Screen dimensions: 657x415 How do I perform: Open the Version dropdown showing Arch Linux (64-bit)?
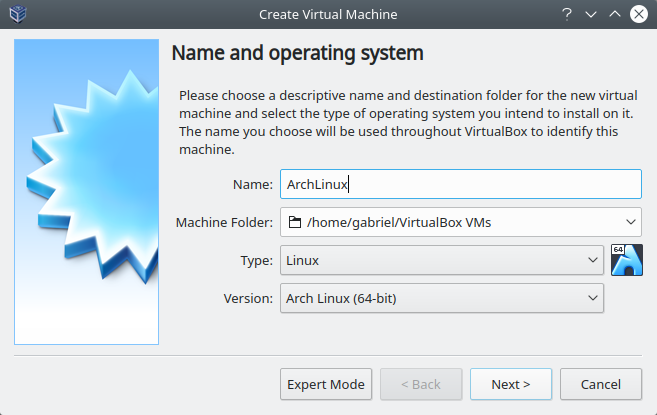[442, 298]
